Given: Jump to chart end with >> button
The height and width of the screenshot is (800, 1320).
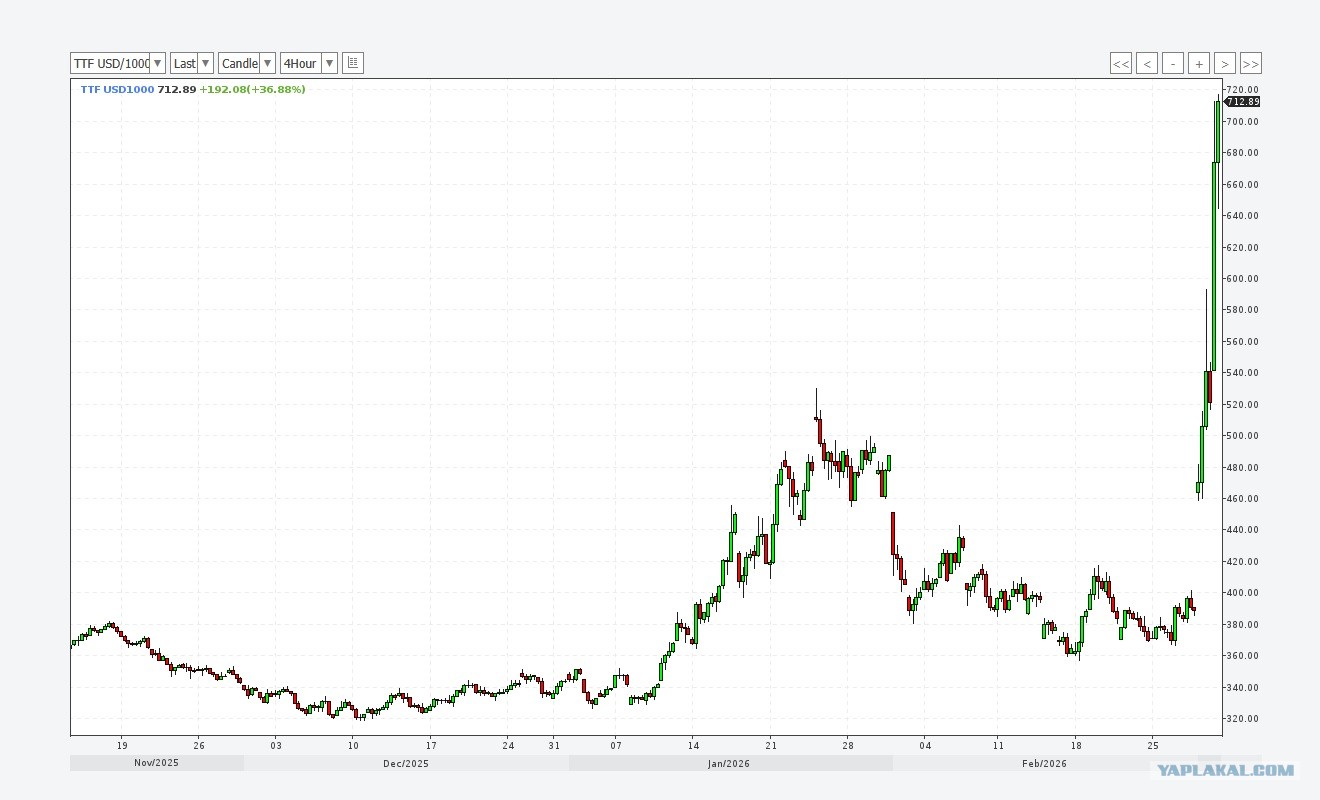Looking at the screenshot, I should 1251,64.
